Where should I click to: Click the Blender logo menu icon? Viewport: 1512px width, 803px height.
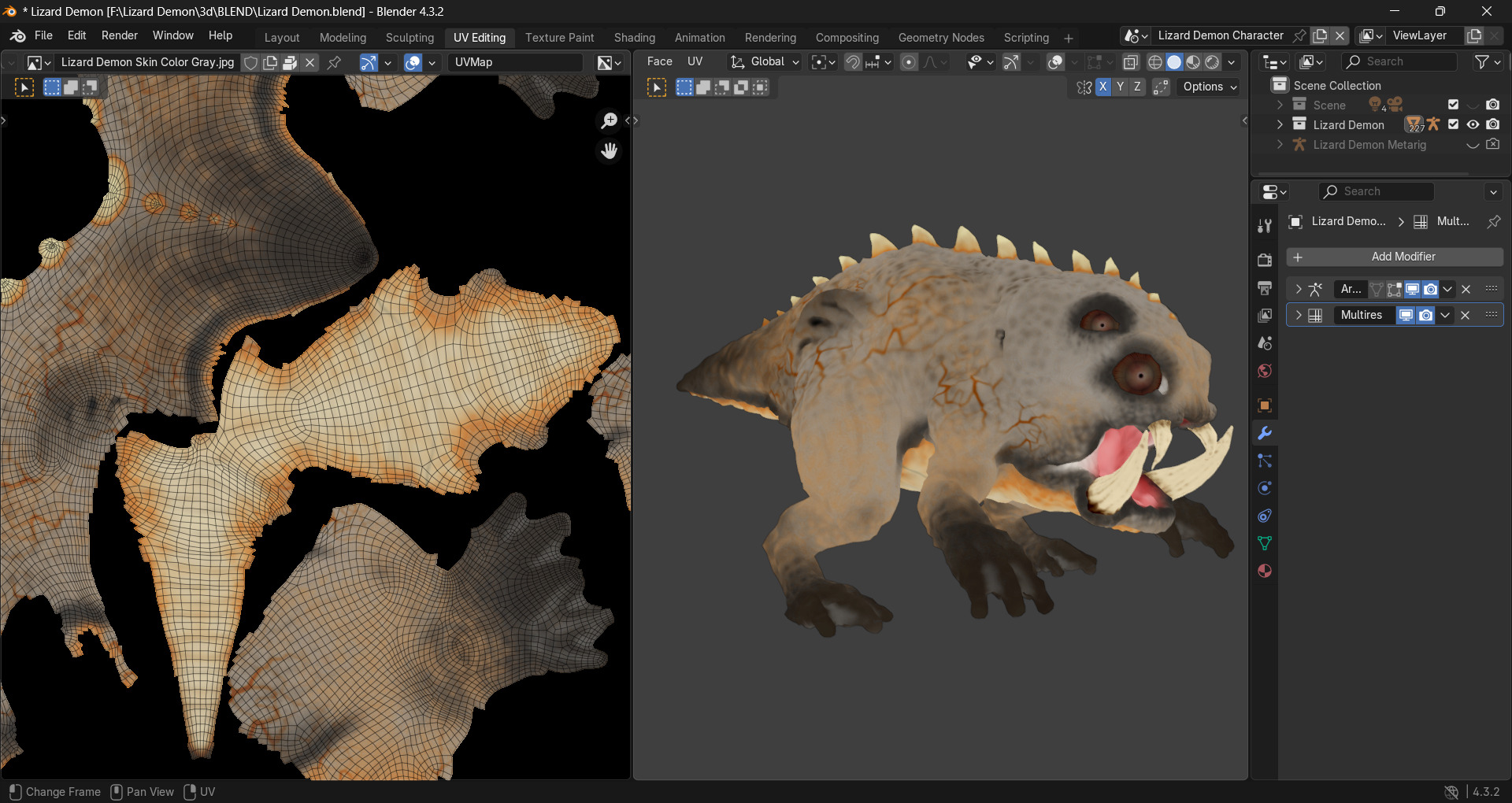18,36
